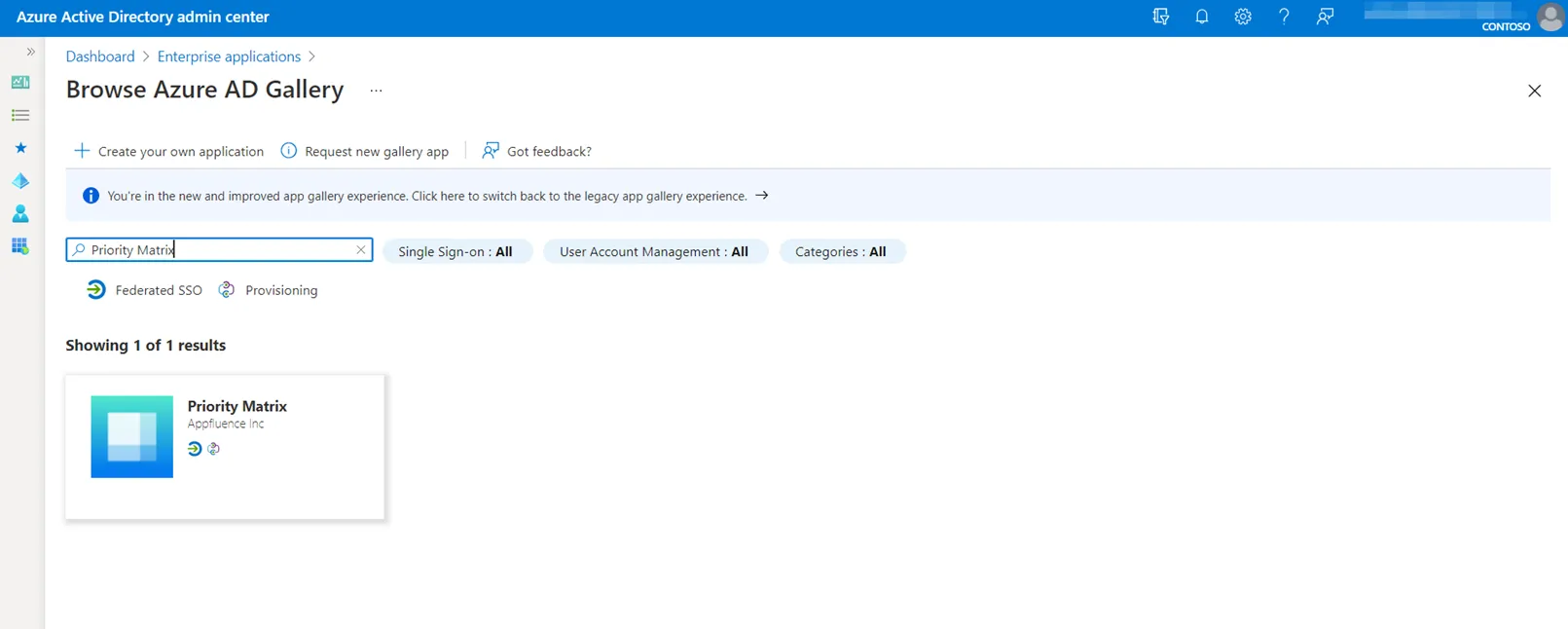Click the search box containing Priority Matrix
Viewport: 1568px width, 629px height.
219,250
